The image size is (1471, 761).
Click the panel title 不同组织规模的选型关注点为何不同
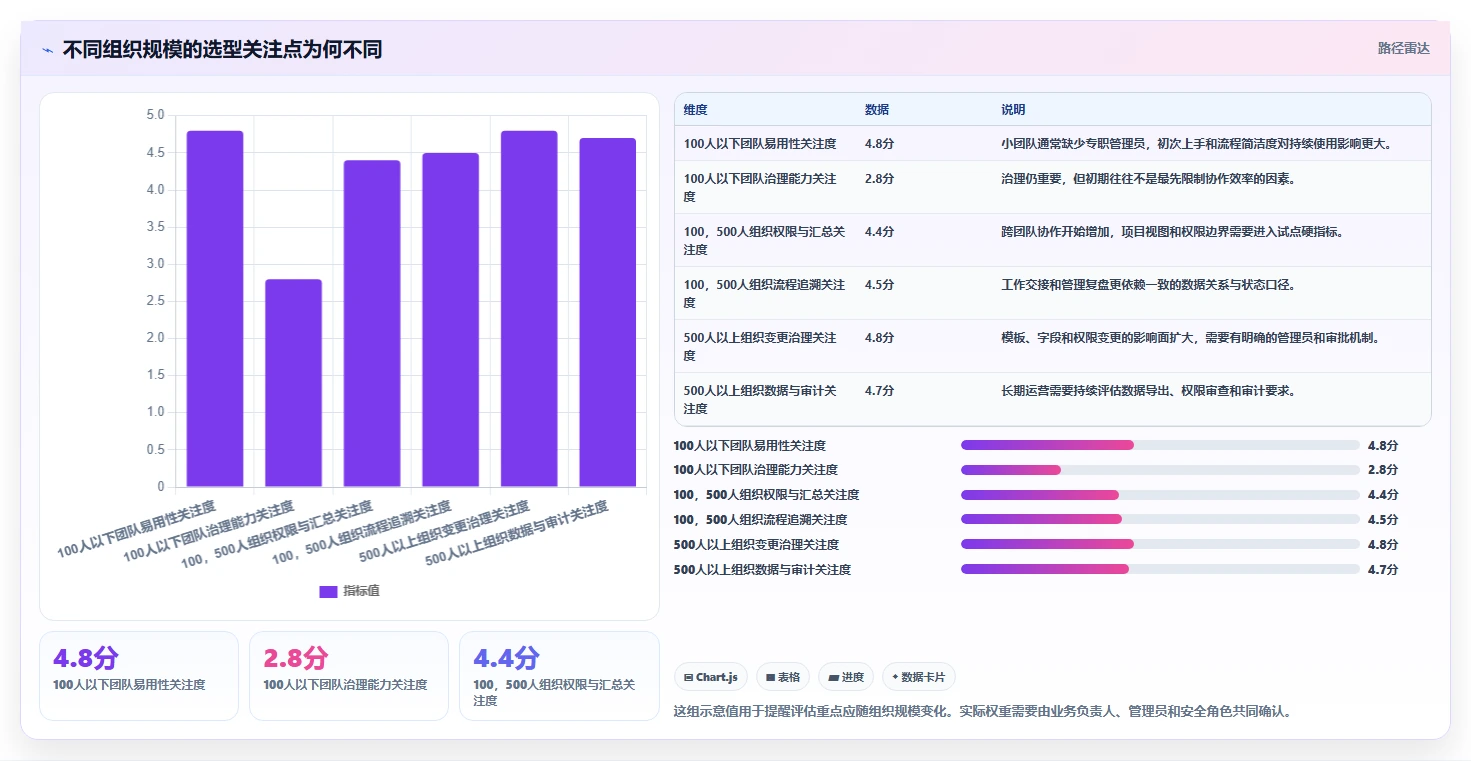tap(222, 50)
